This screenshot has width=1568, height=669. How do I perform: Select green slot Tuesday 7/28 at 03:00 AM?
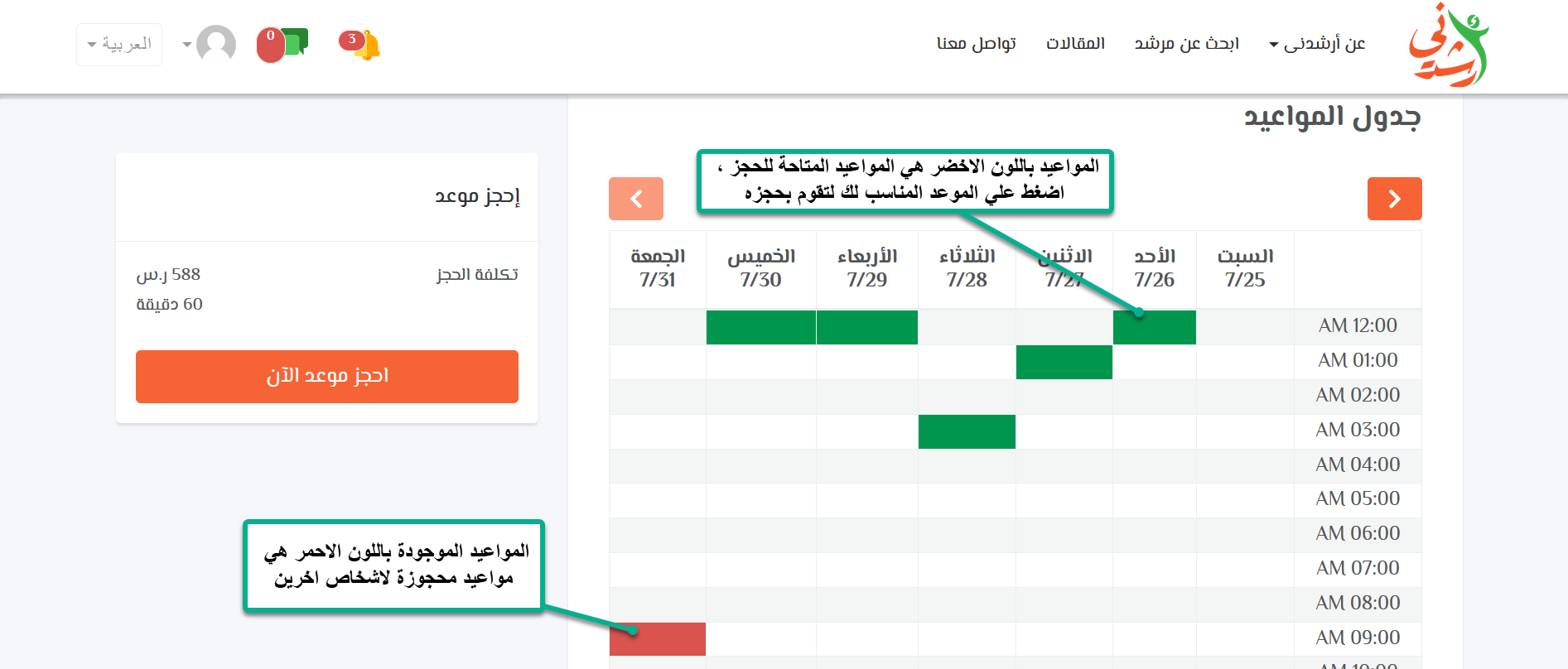[967, 432]
